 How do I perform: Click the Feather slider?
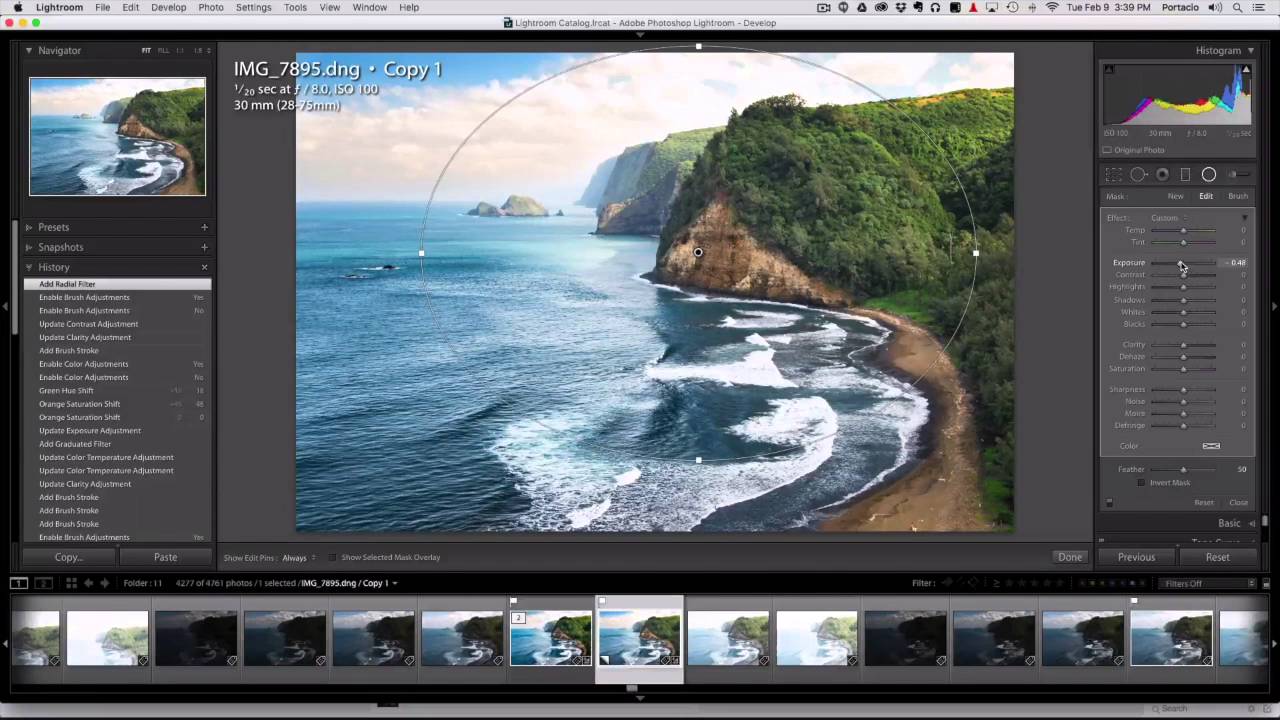pos(1183,469)
